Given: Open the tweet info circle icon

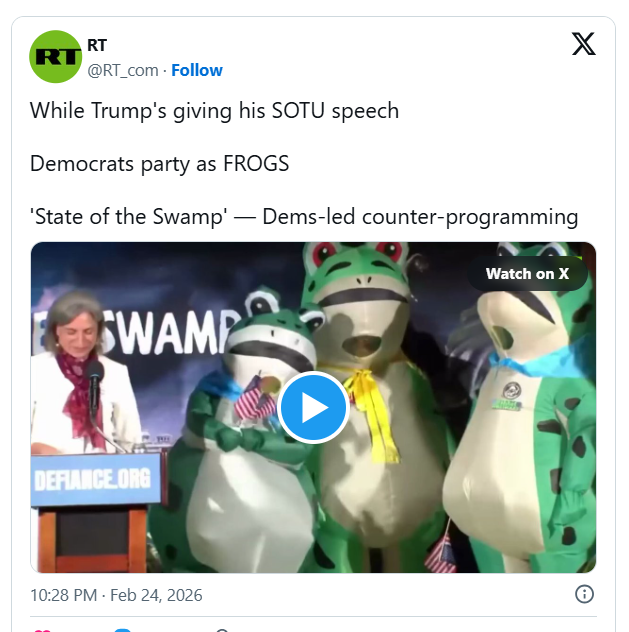Looking at the screenshot, I should click(x=584, y=594).
